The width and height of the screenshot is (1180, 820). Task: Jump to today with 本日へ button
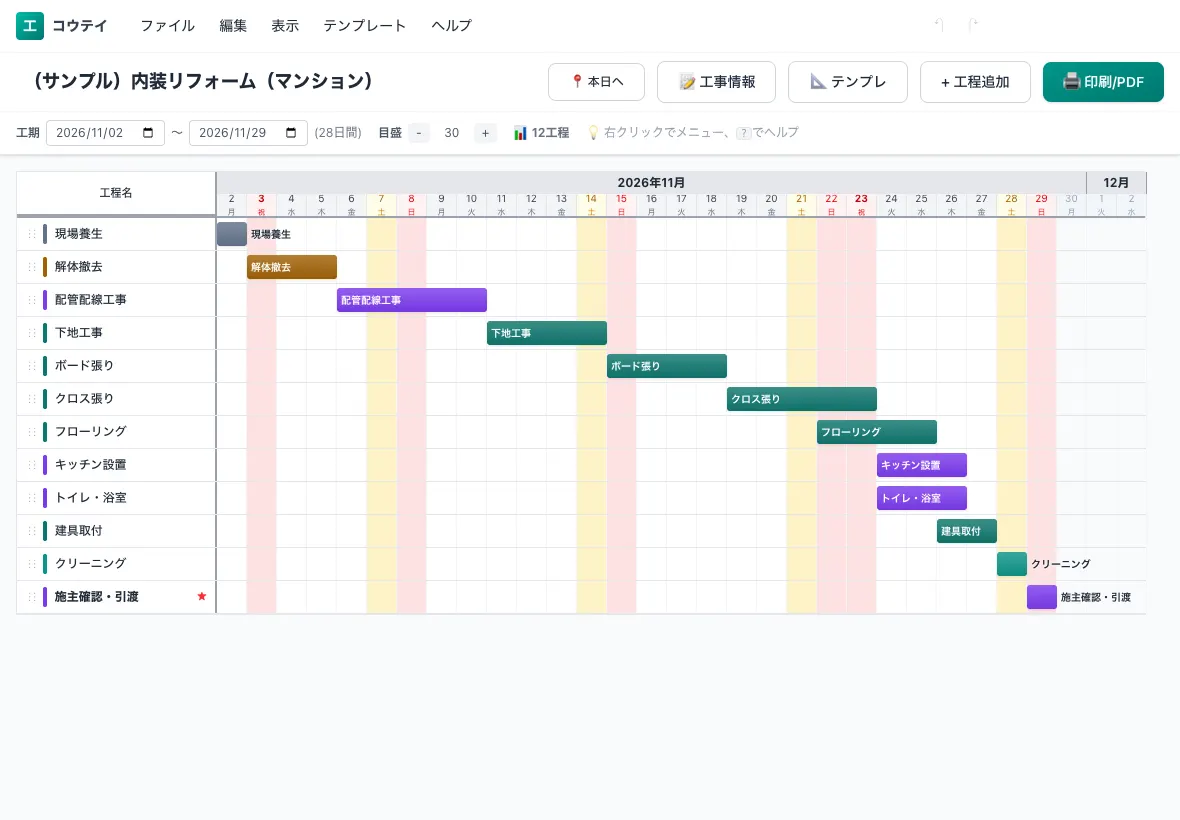pos(597,81)
